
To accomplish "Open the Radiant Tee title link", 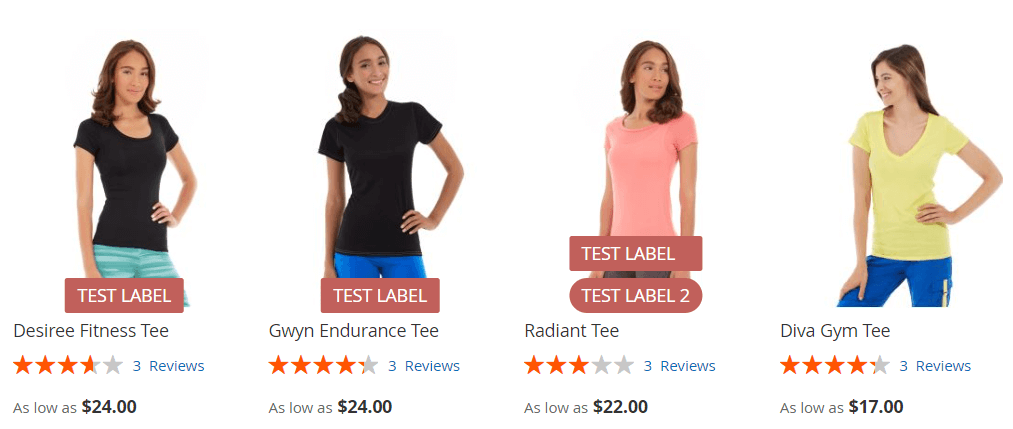I will [x=572, y=331].
